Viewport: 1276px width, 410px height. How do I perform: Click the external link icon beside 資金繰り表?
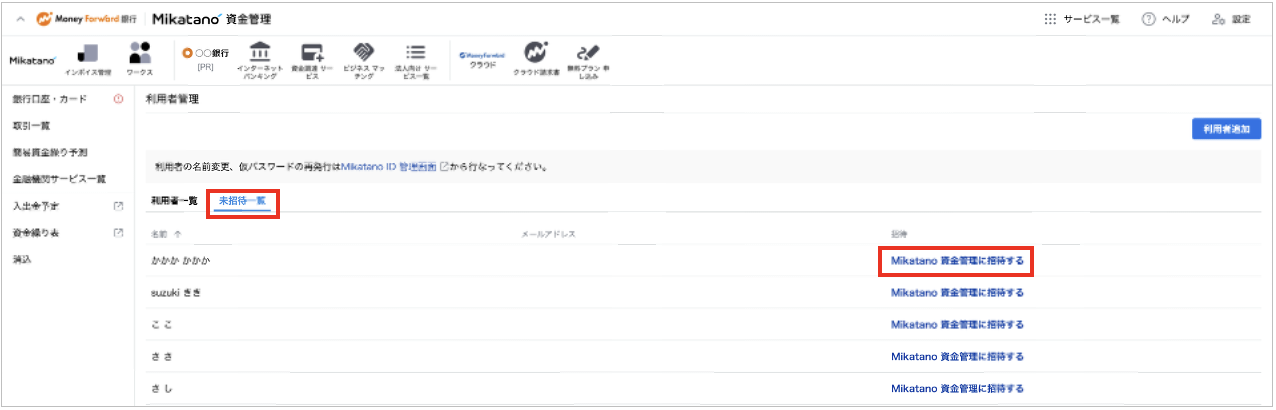(118, 233)
